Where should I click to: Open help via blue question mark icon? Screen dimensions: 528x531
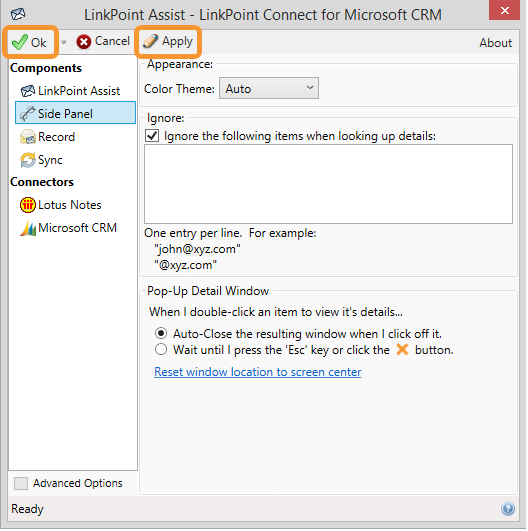[508, 508]
